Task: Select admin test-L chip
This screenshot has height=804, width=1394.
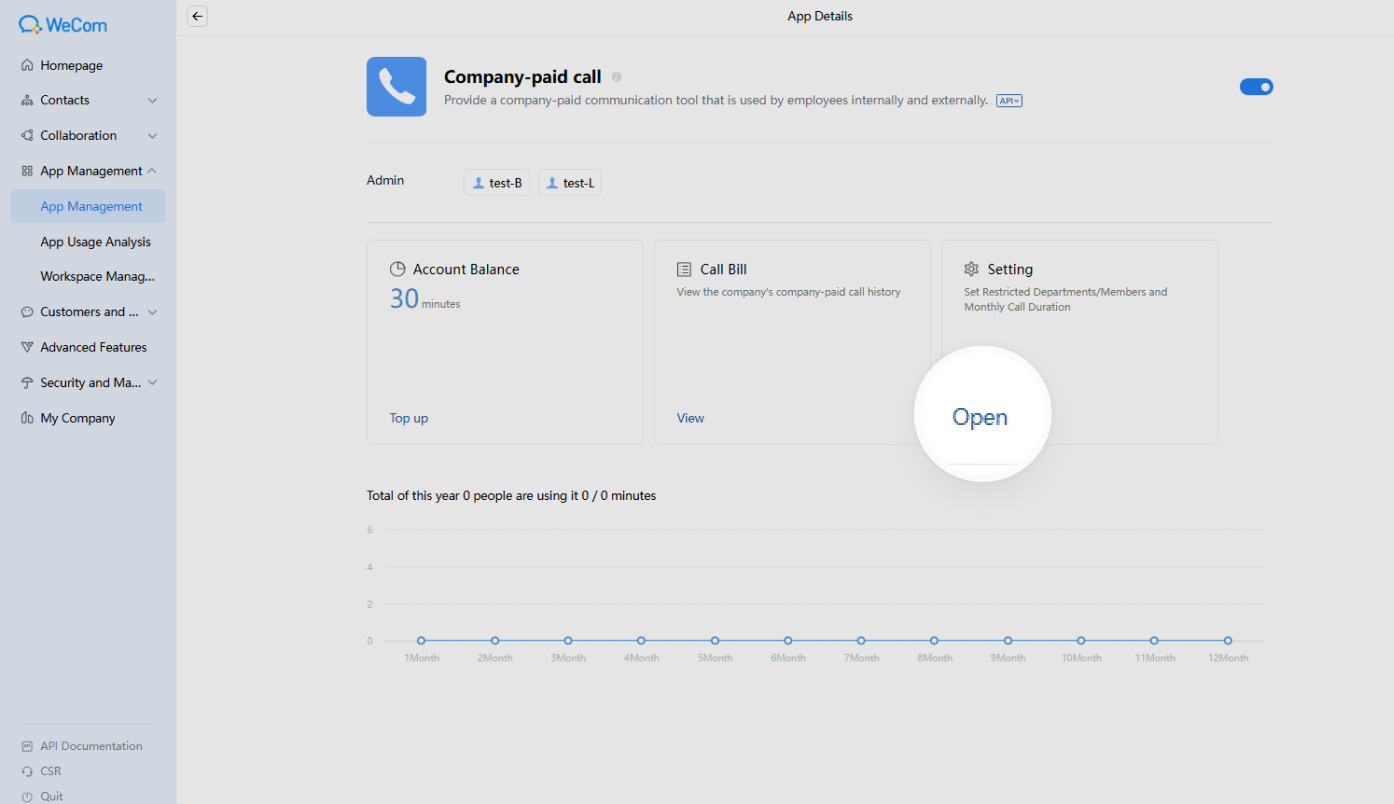Action: (570, 183)
